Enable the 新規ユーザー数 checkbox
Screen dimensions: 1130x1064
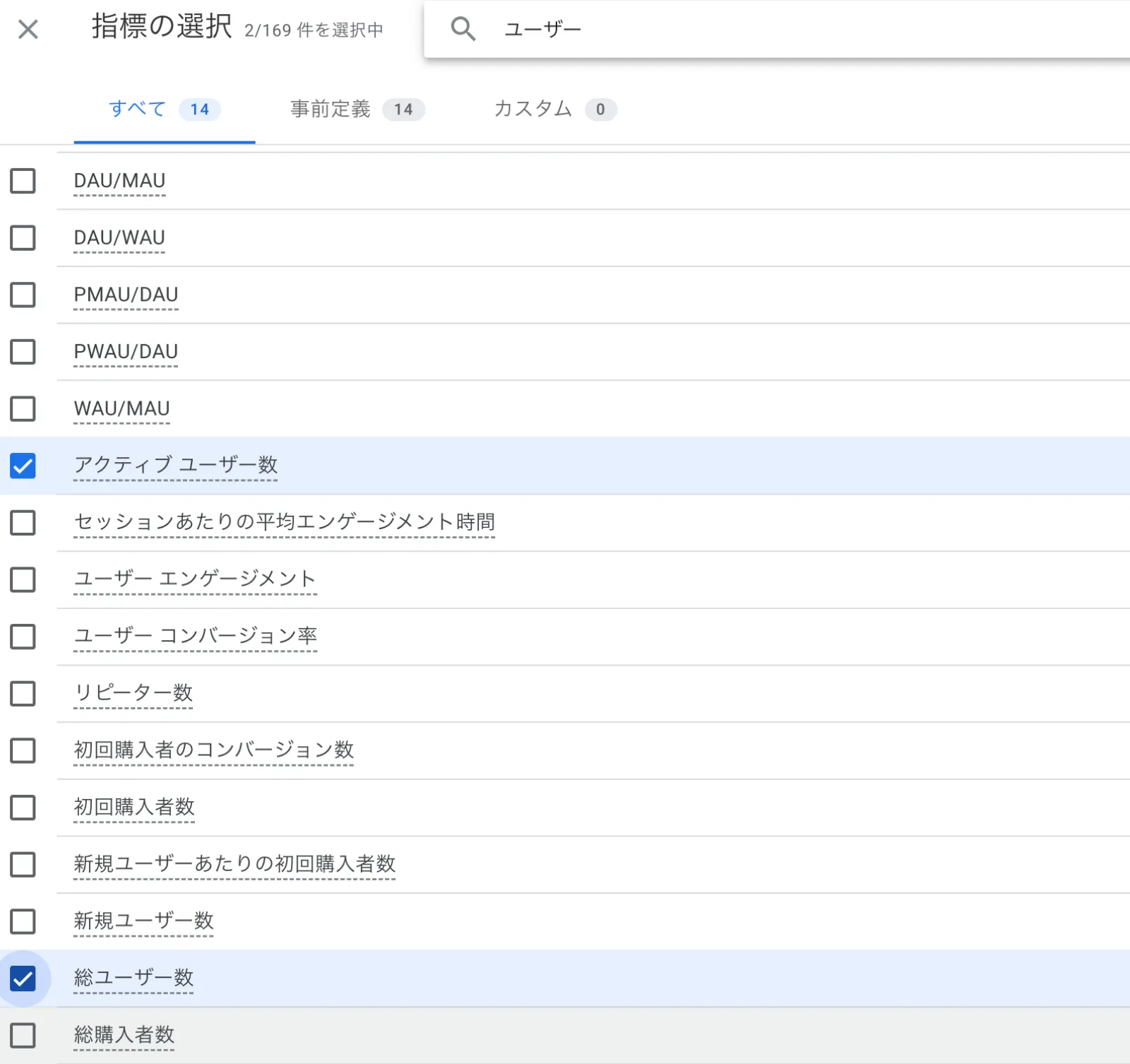coord(23,922)
